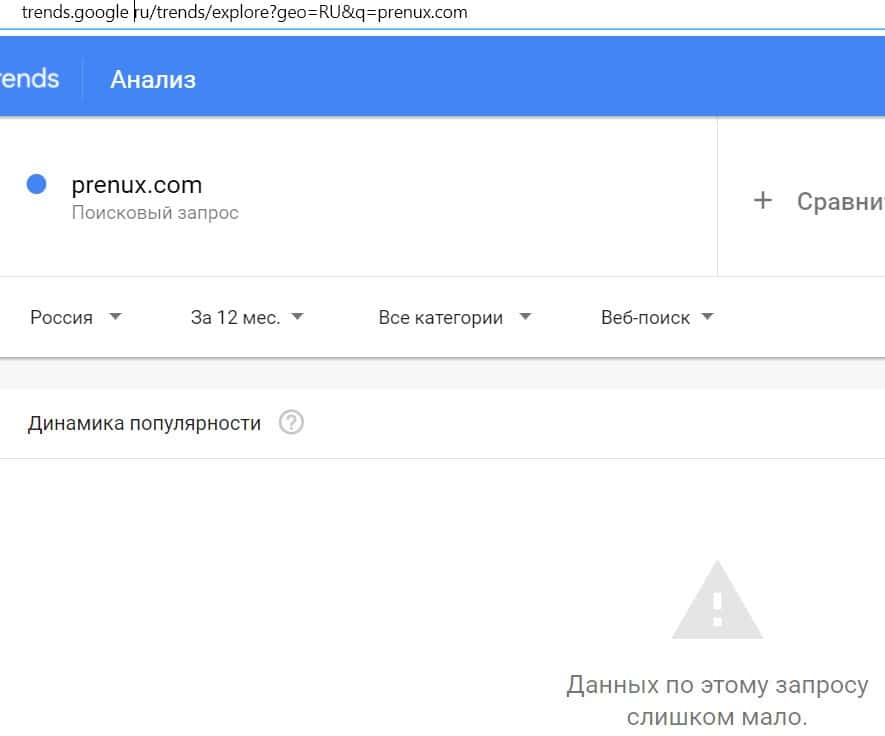Screen dimensions: 885x736
Task: Edit the prenux.com search term
Action: 137,185
